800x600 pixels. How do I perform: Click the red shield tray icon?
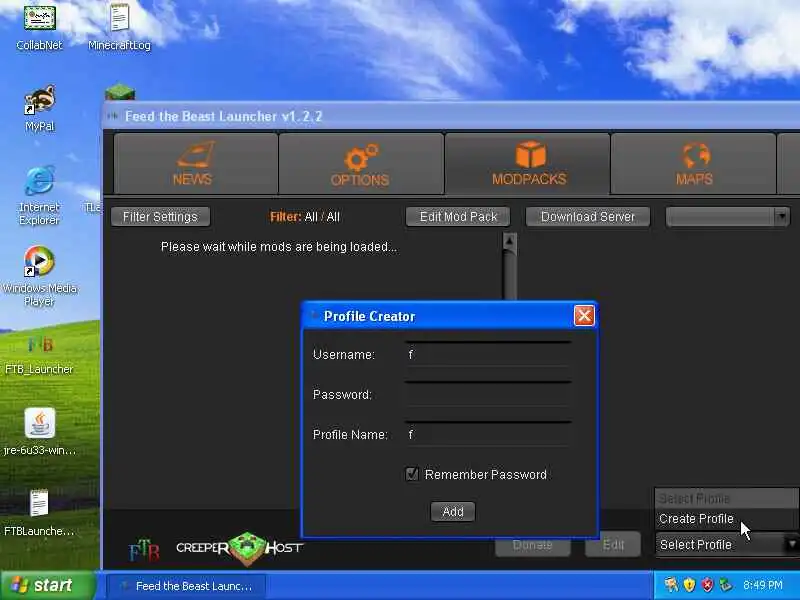pos(707,585)
